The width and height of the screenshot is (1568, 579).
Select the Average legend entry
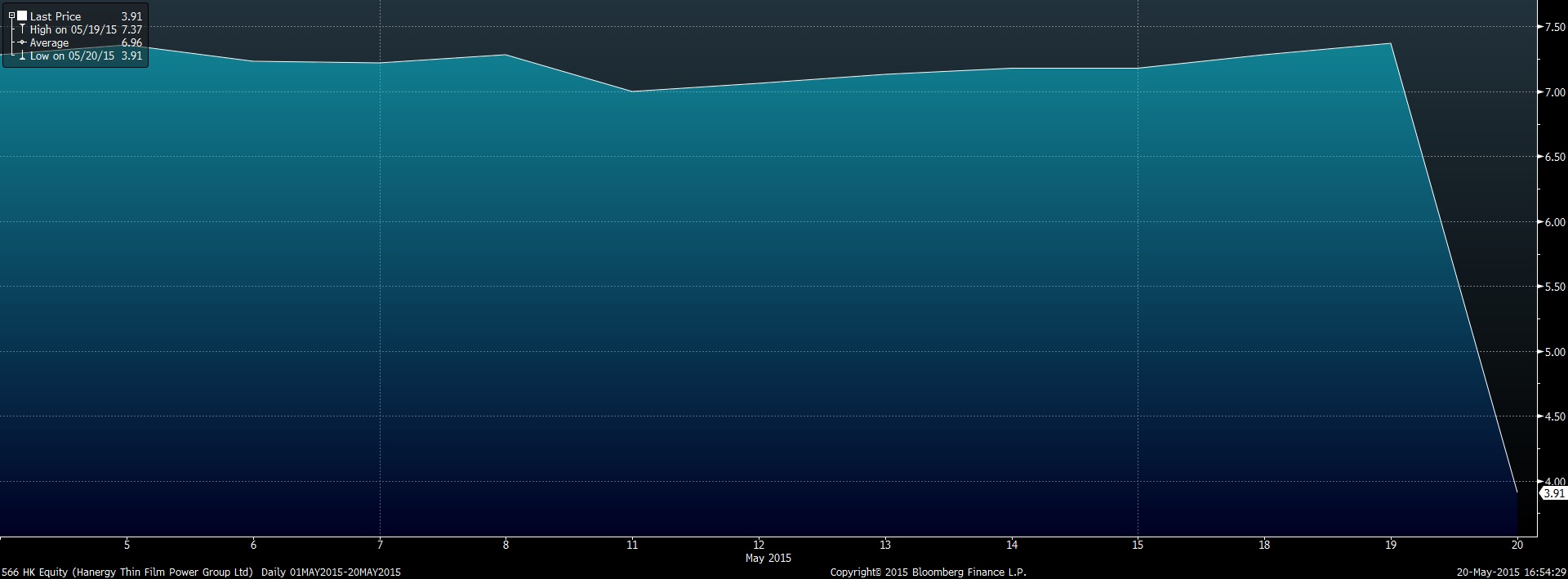pyautogui.click(x=50, y=42)
